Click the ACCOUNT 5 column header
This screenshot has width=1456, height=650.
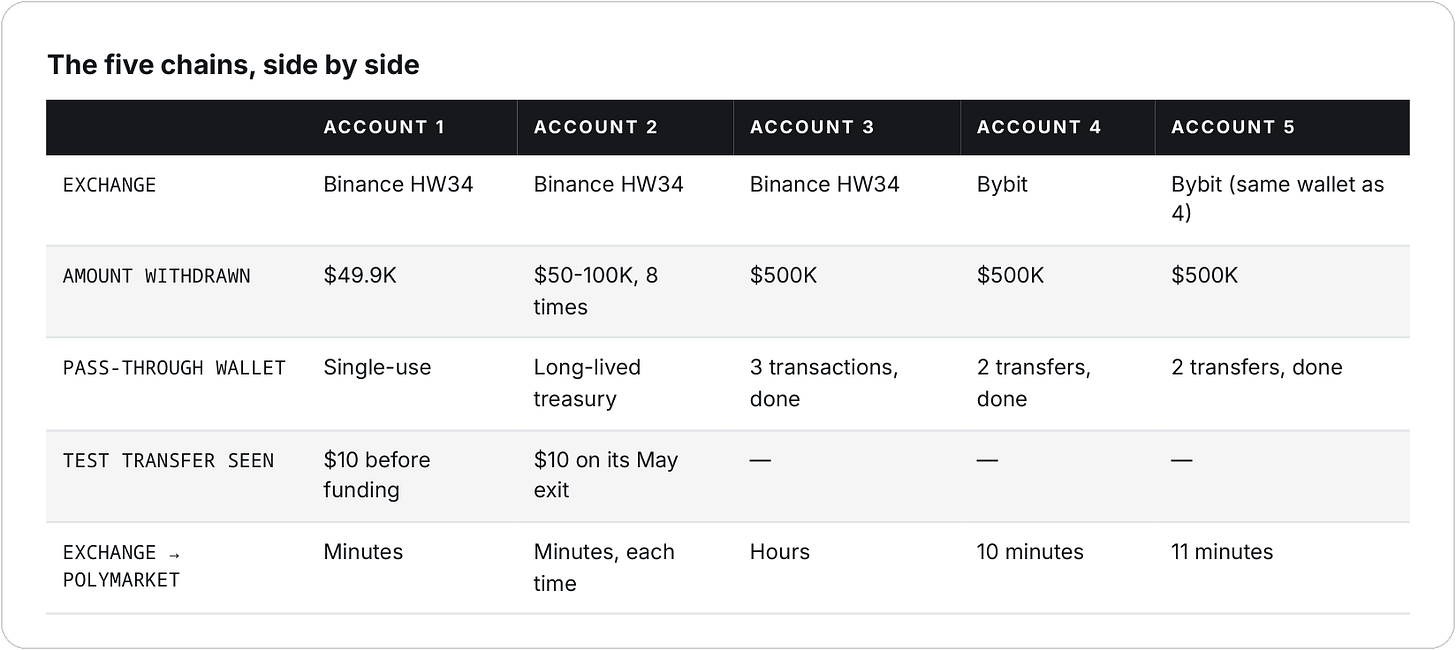point(1233,127)
